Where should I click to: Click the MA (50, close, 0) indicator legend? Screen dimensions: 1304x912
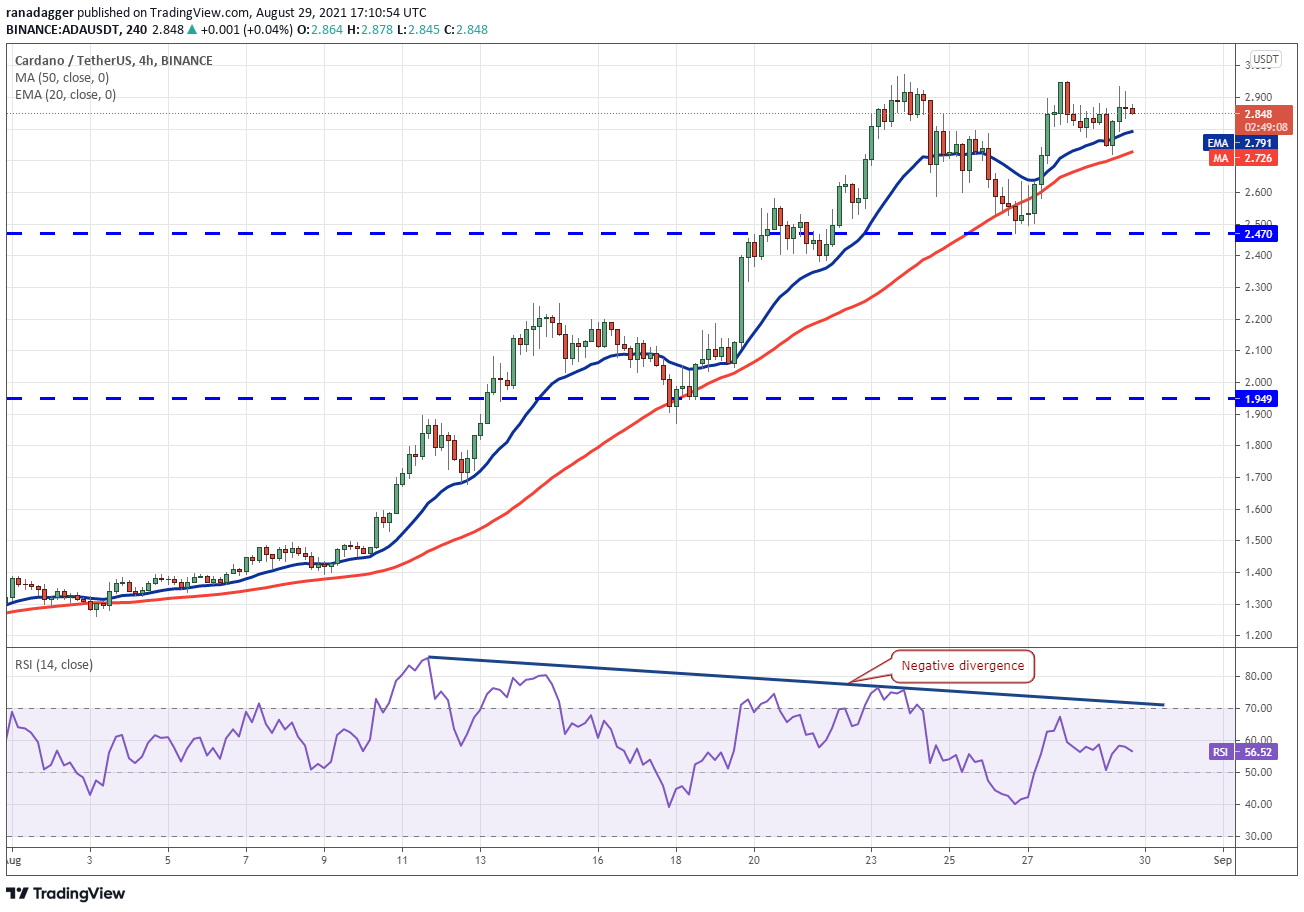click(62, 78)
